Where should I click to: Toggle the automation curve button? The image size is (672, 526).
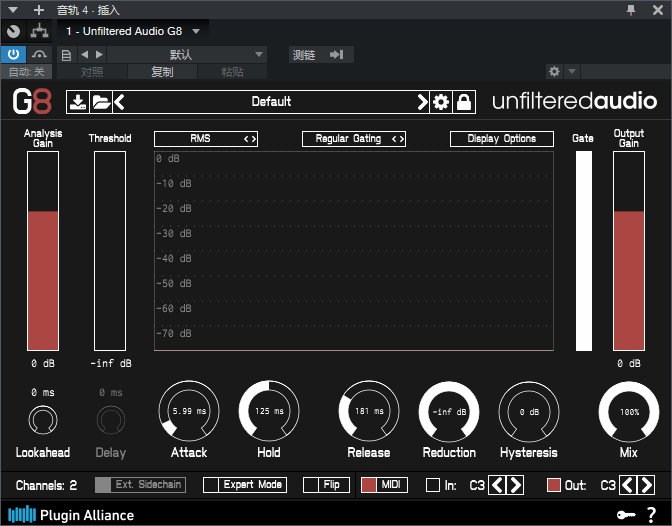point(39,54)
